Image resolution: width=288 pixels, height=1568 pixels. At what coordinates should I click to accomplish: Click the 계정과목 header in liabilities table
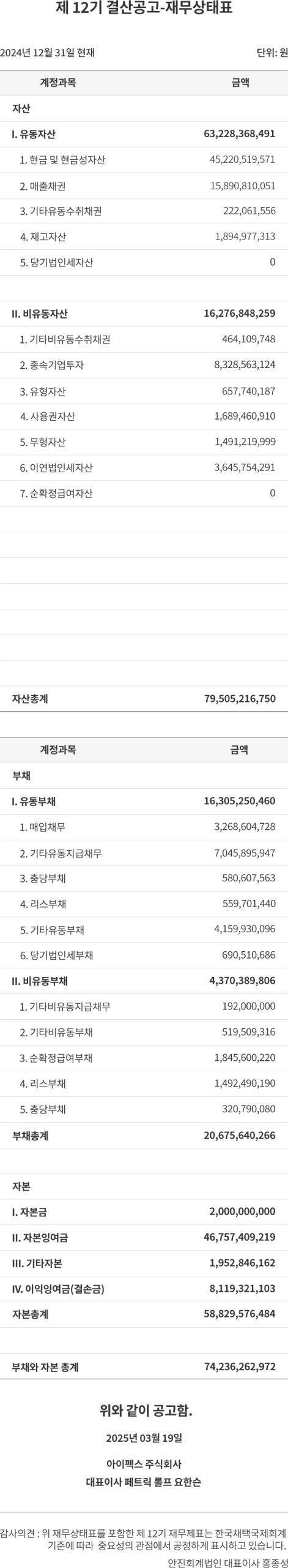58,750
